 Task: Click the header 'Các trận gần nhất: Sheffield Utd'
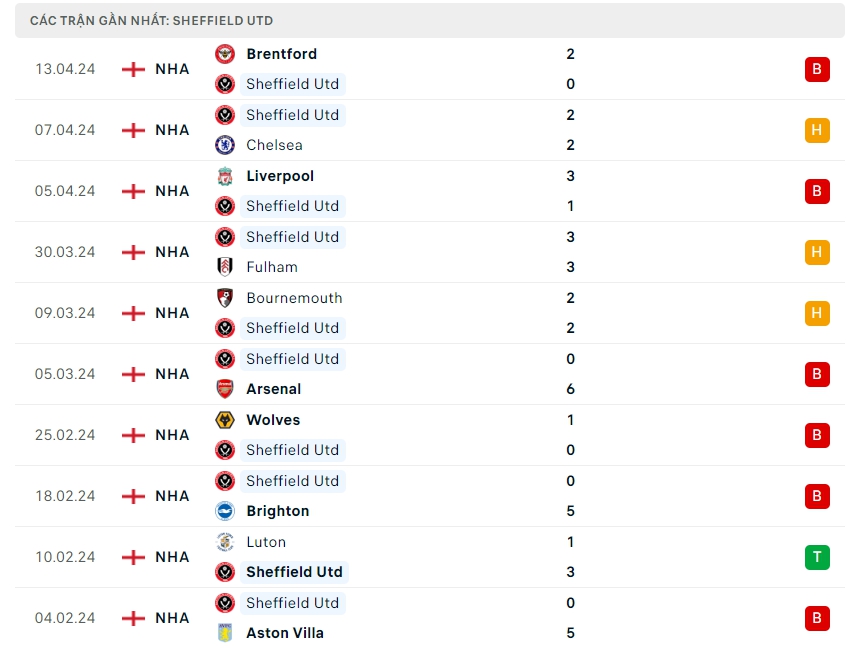(x=151, y=20)
